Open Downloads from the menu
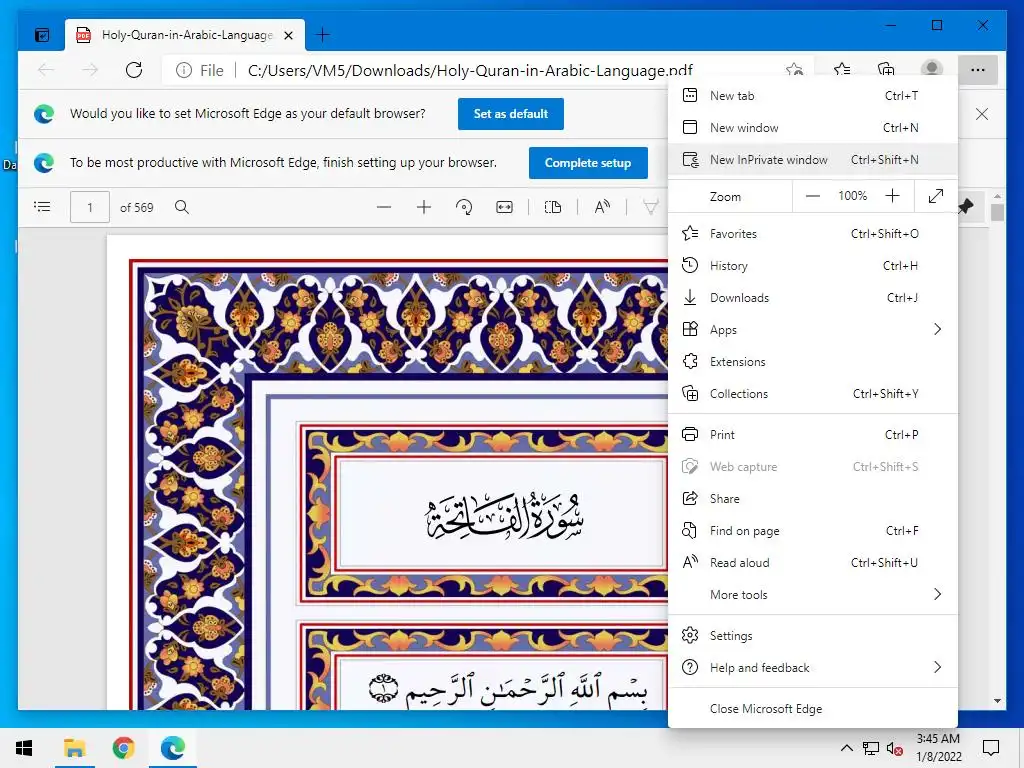 point(812,298)
